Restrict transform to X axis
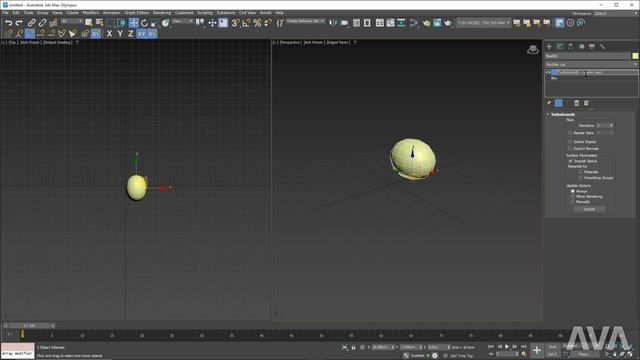The width and height of the screenshot is (640, 360). click(x=109, y=34)
